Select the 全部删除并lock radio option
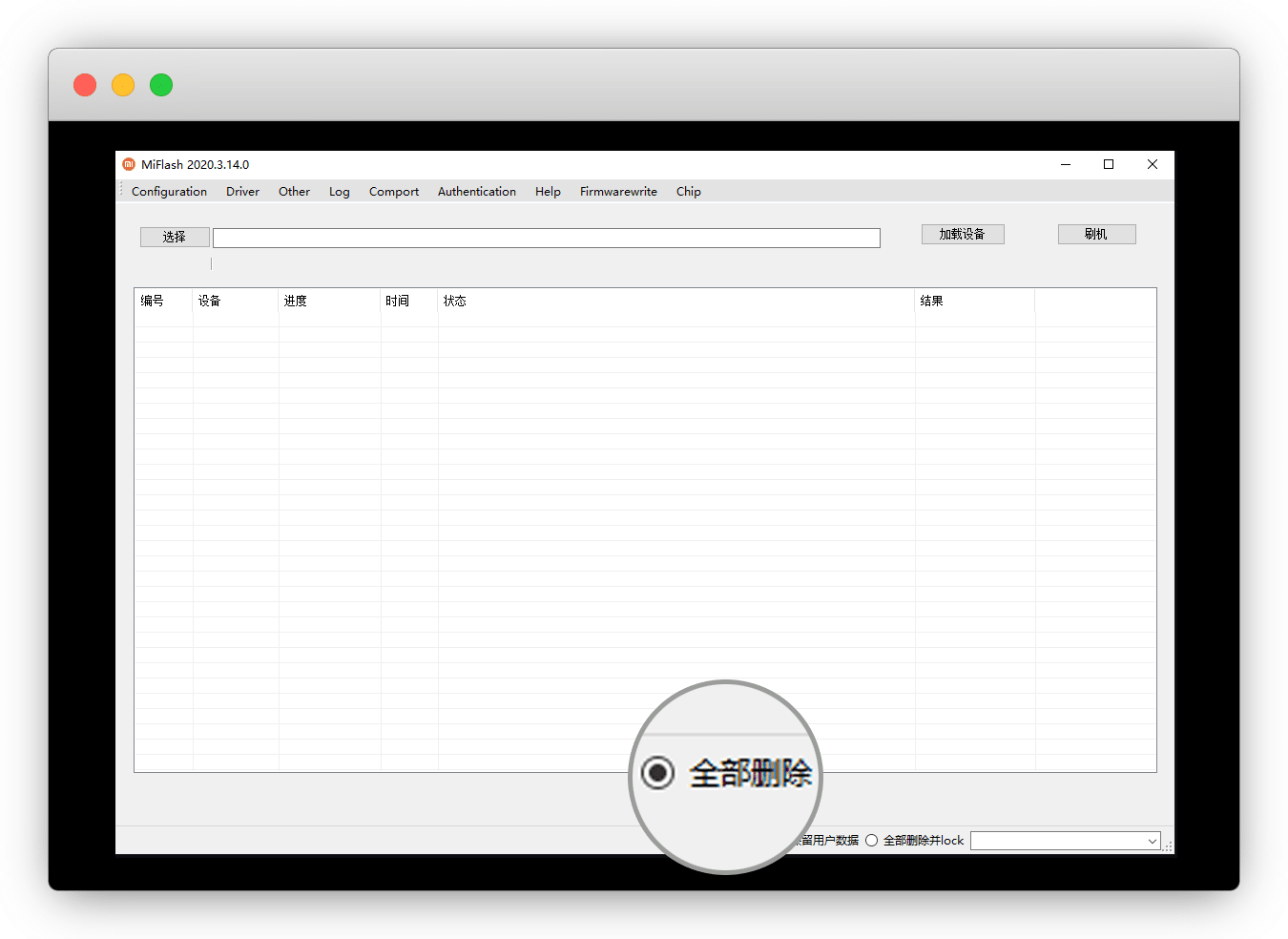The width and height of the screenshot is (1288, 939). 871,841
